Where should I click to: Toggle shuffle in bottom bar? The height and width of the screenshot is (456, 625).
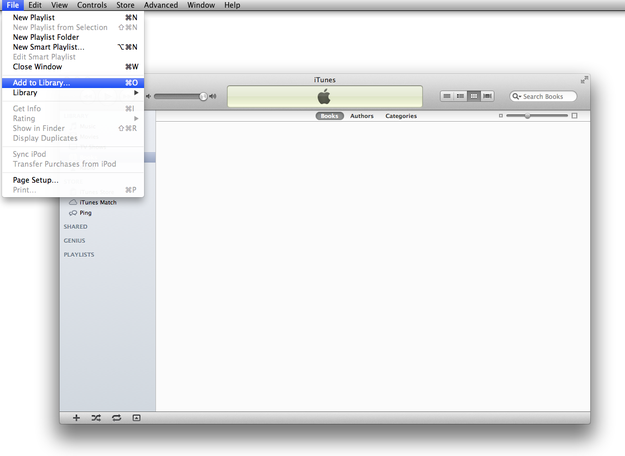pyautogui.click(x=96, y=418)
